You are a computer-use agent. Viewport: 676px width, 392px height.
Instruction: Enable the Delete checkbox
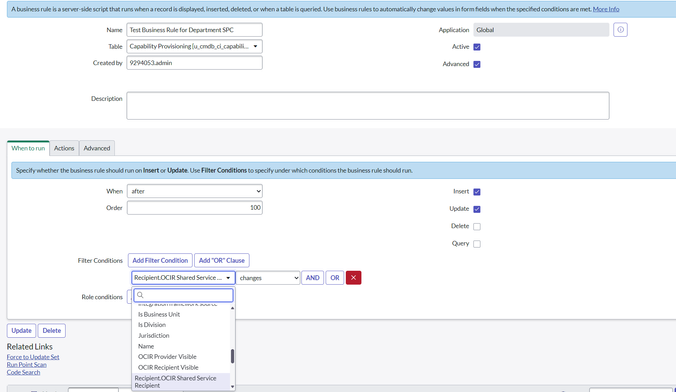tap(477, 226)
